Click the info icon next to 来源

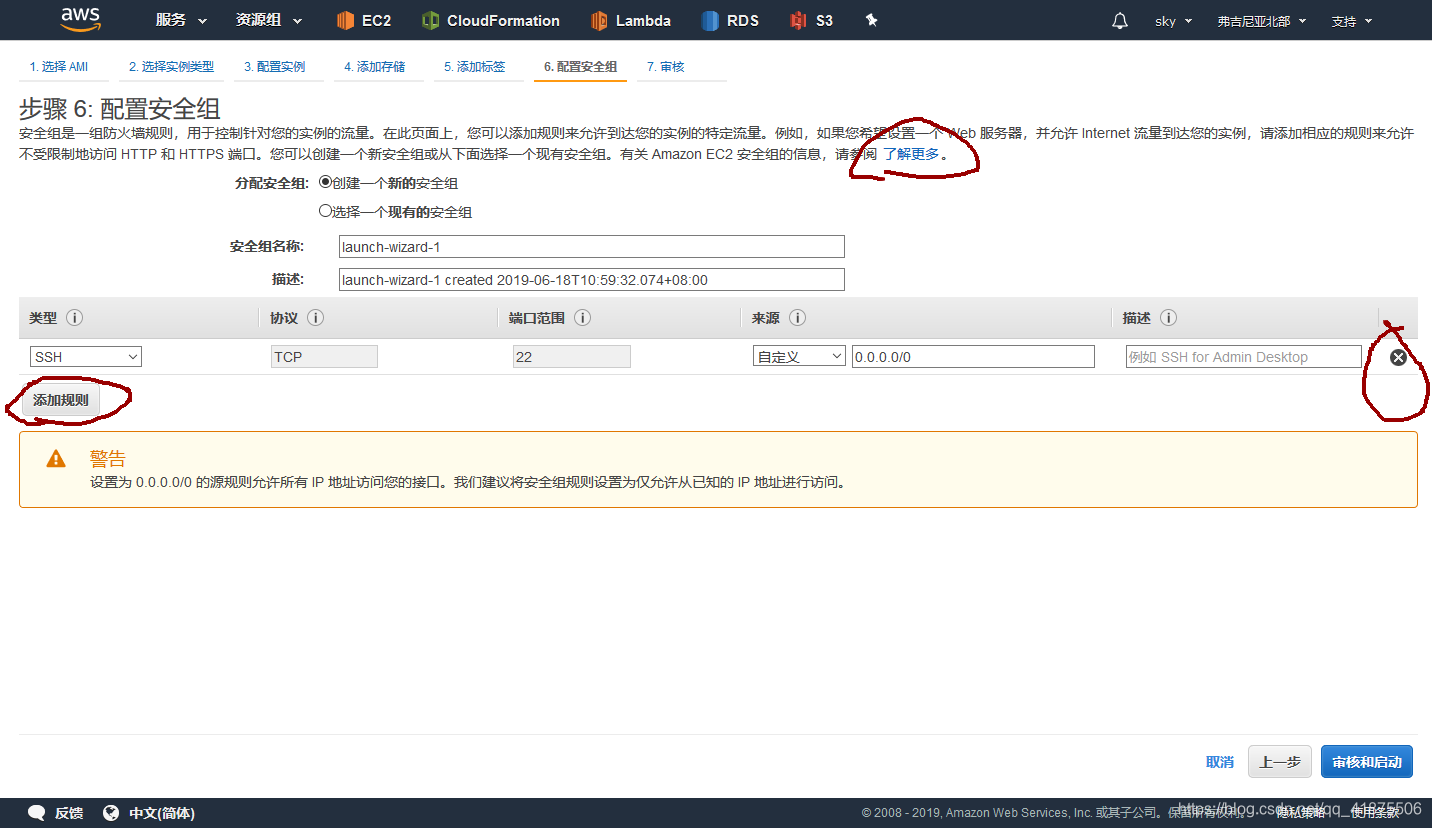[x=797, y=318]
